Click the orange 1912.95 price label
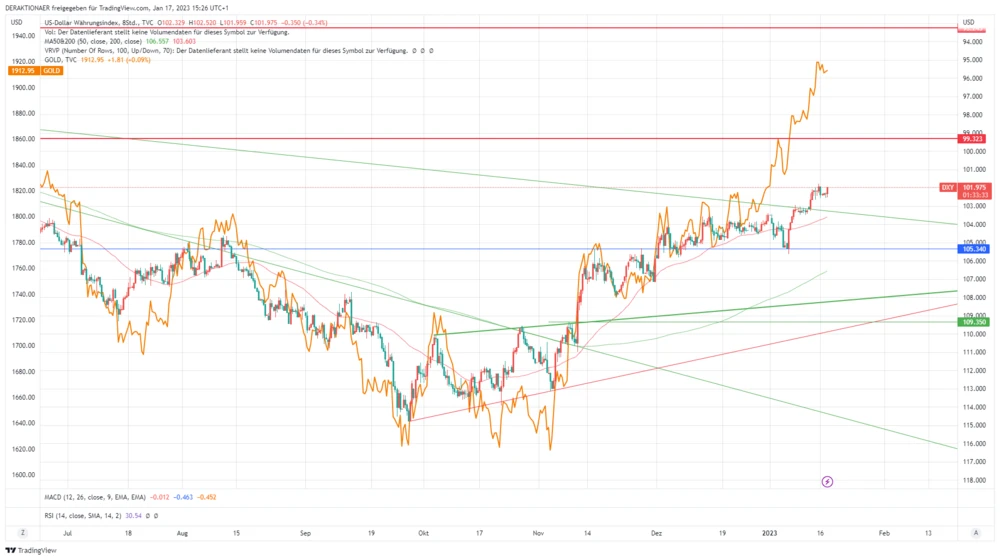1000x560 pixels. (x=23, y=71)
